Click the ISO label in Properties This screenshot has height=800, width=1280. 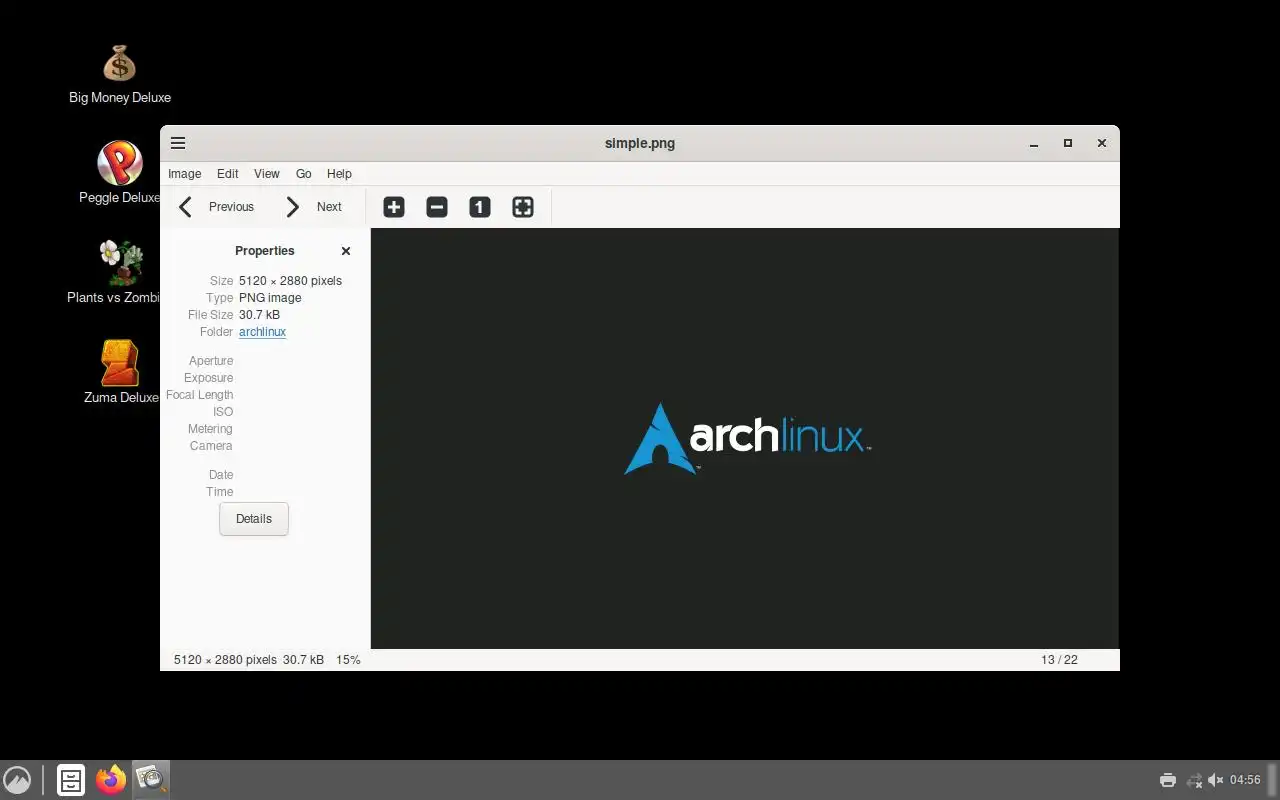(x=223, y=412)
